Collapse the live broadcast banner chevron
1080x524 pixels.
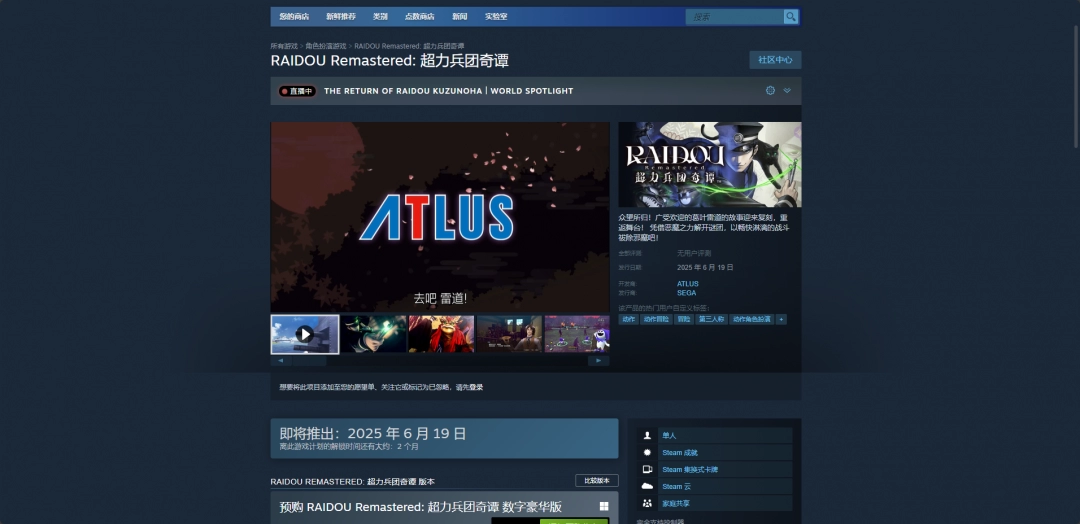(787, 91)
